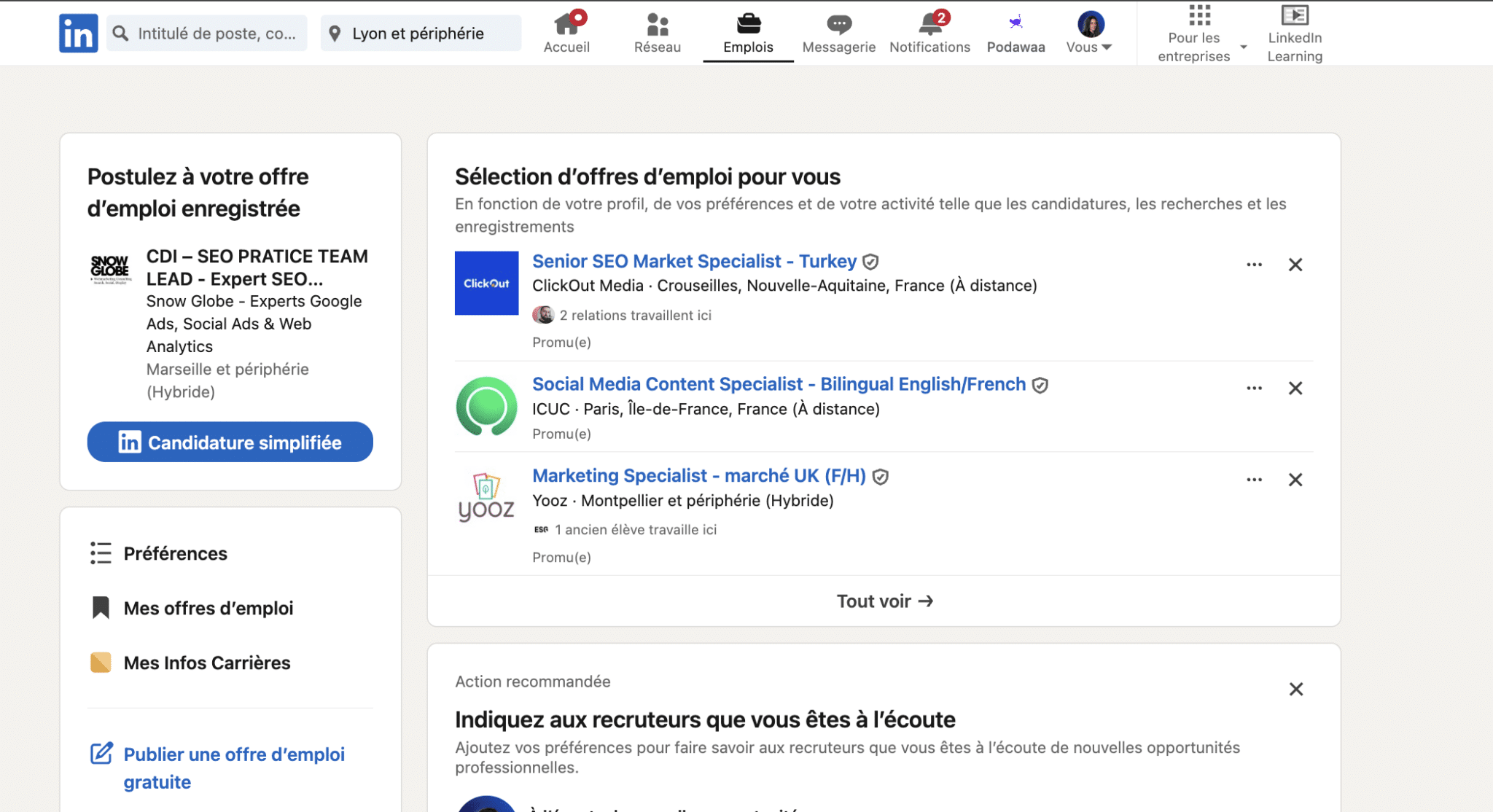Image resolution: width=1493 pixels, height=812 pixels.
Task: Open Marketing Specialist - marché UK job
Action: click(698, 475)
